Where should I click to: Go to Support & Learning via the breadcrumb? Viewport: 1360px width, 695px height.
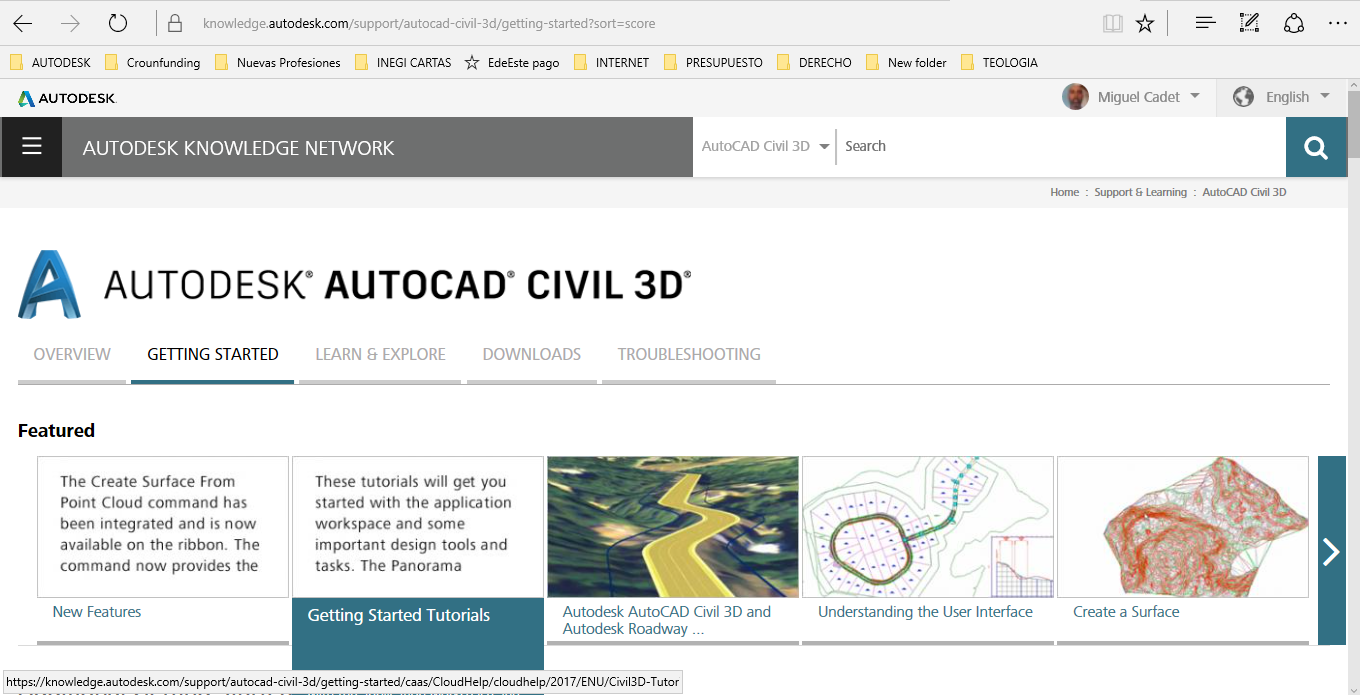[x=1140, y=192]
